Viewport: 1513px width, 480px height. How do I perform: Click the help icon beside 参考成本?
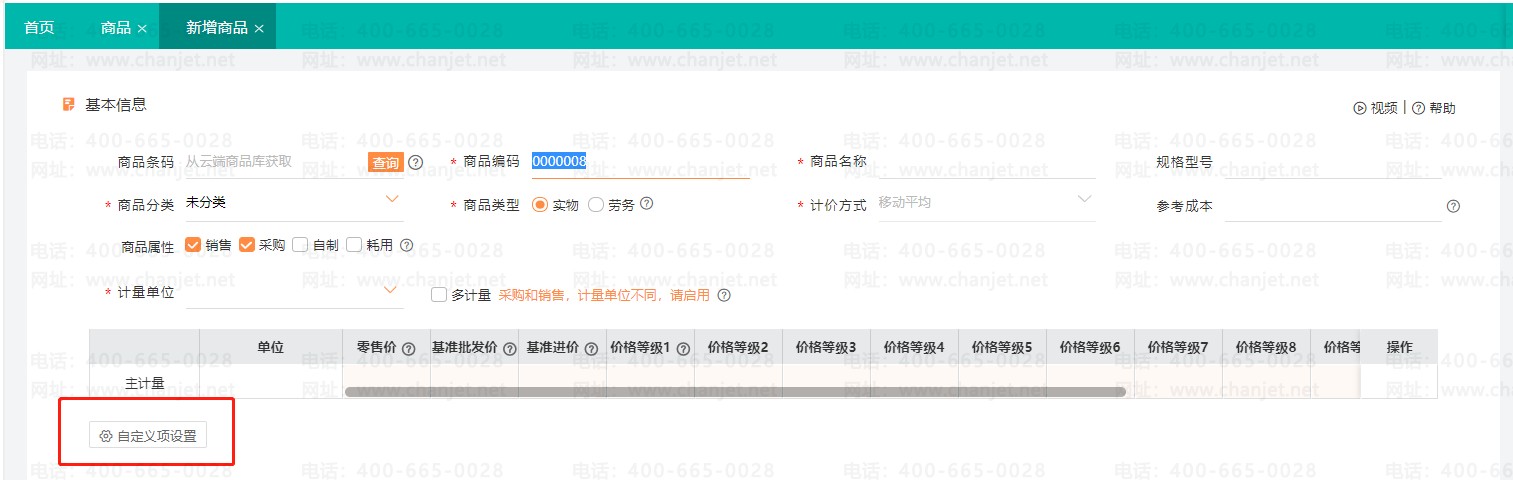[1453, 206]
